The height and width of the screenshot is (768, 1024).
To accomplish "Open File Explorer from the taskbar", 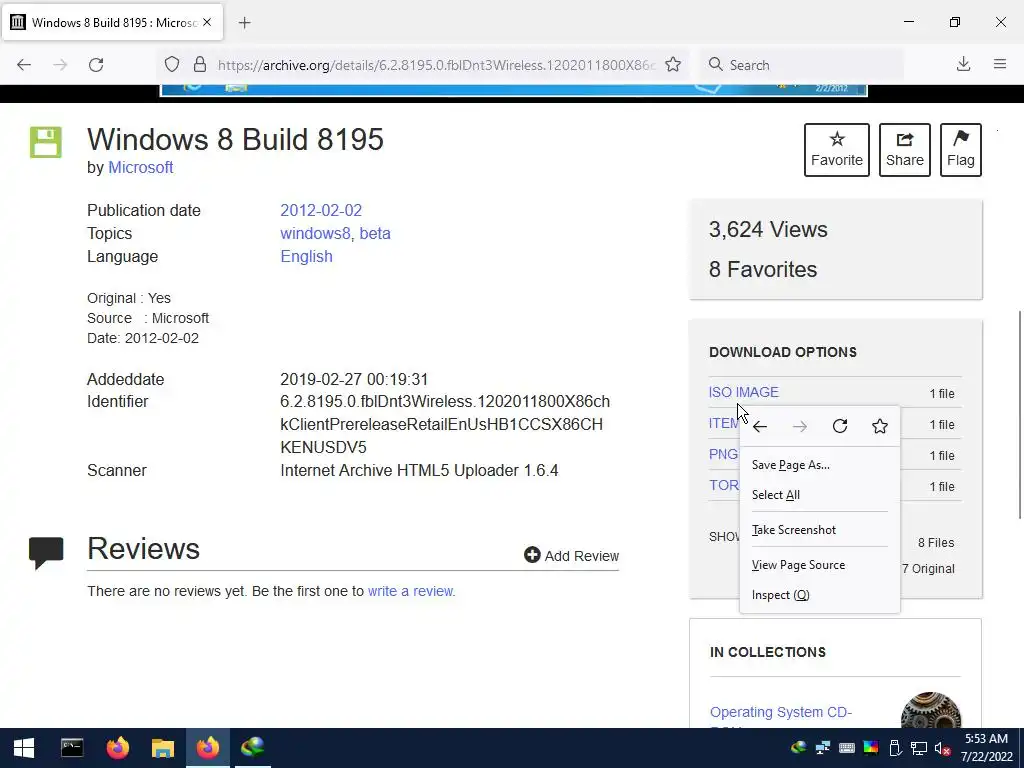I will (163, 748).
